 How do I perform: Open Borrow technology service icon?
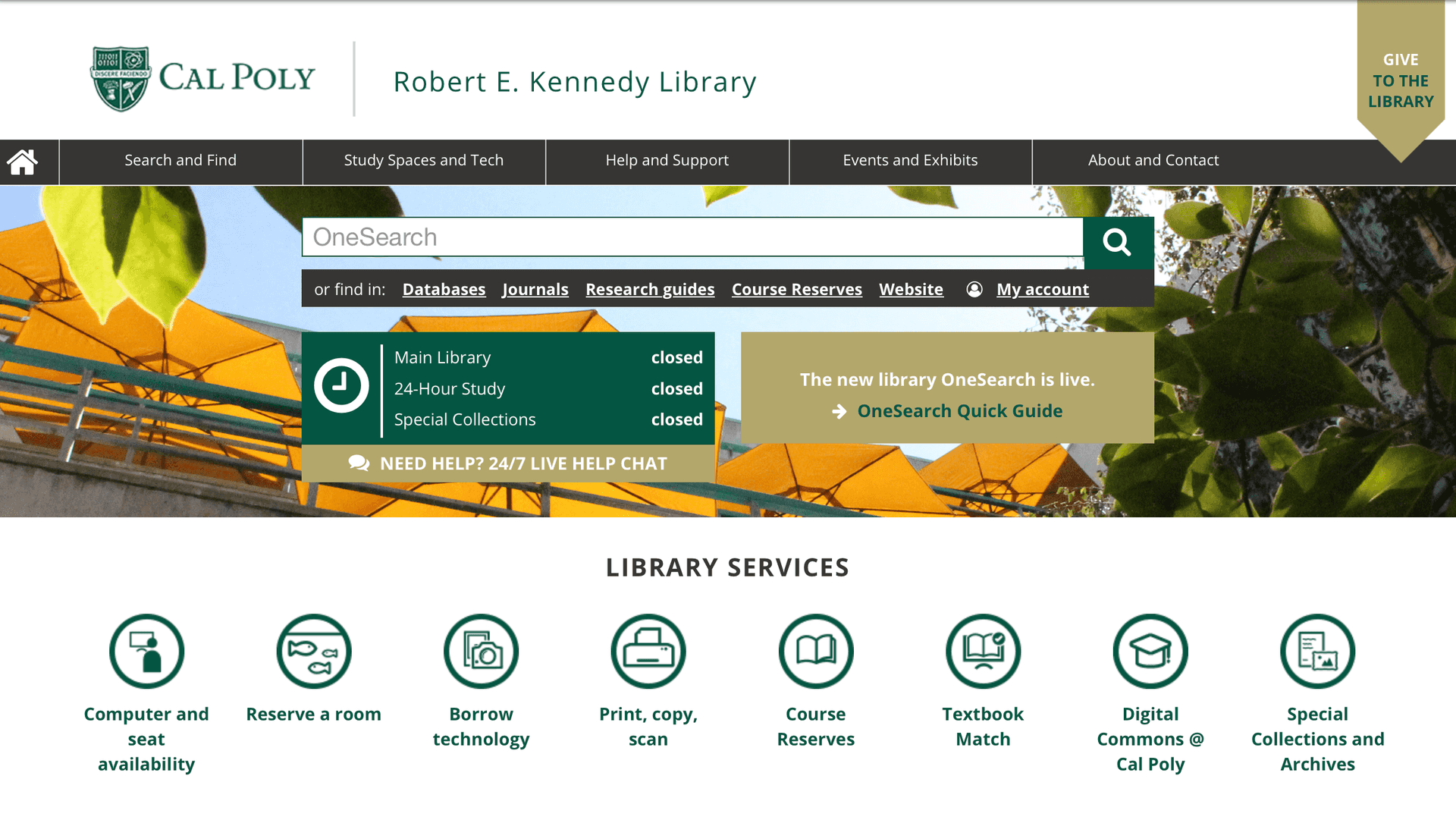[481, 651]
